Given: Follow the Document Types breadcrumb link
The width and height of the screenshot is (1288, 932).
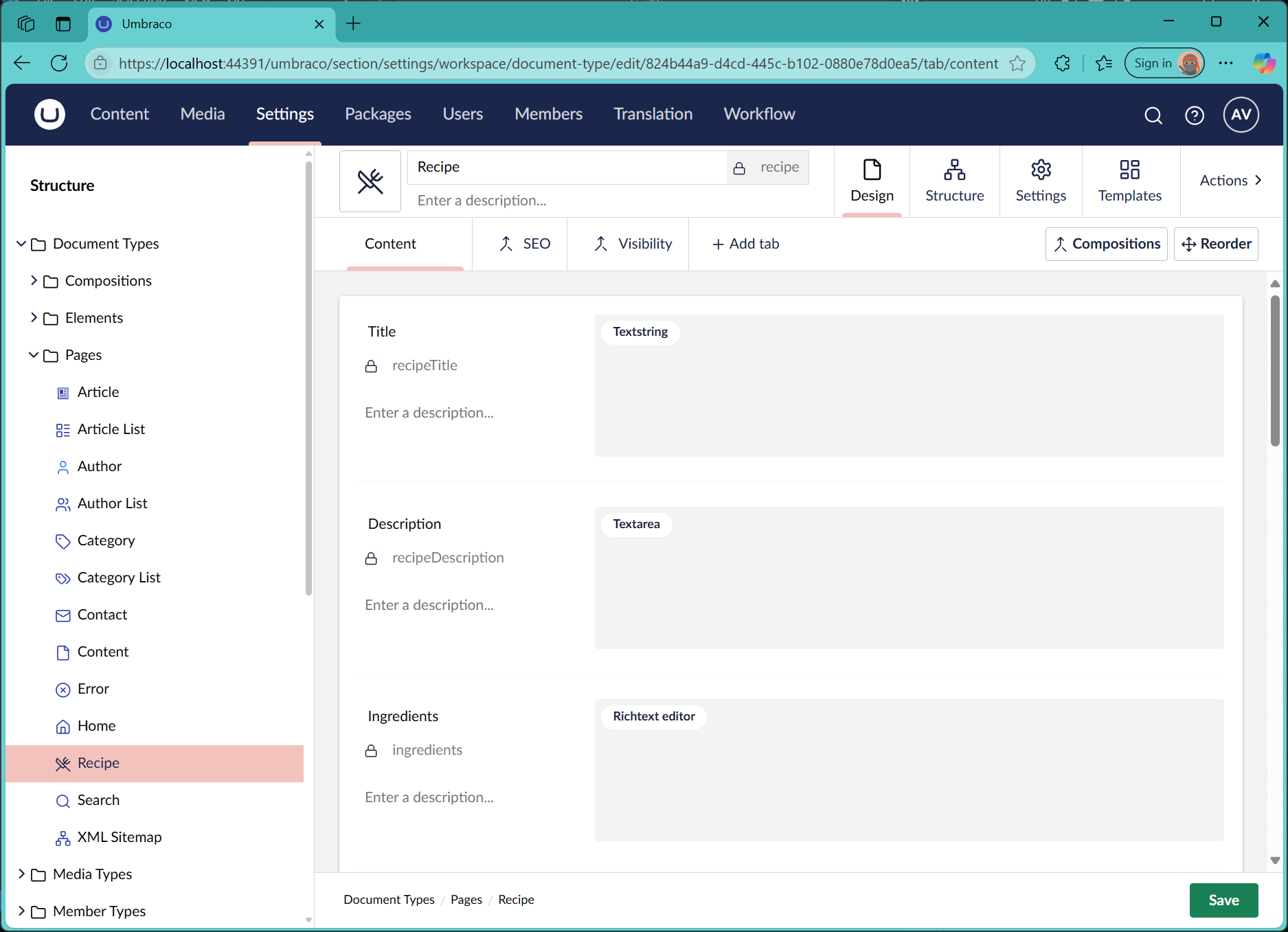Looking at the screenshot, I should coord(389,900).
